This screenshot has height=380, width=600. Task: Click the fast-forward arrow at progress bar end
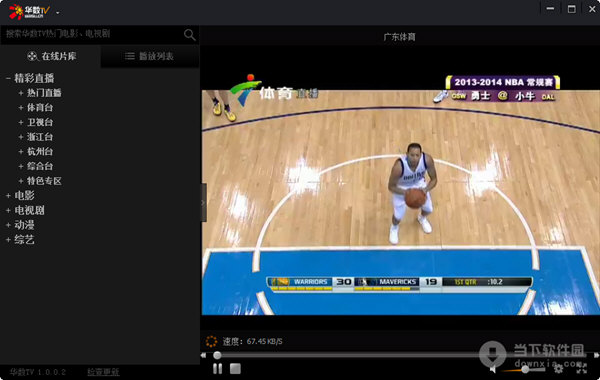pyautogui.click(x=596, y=356)
